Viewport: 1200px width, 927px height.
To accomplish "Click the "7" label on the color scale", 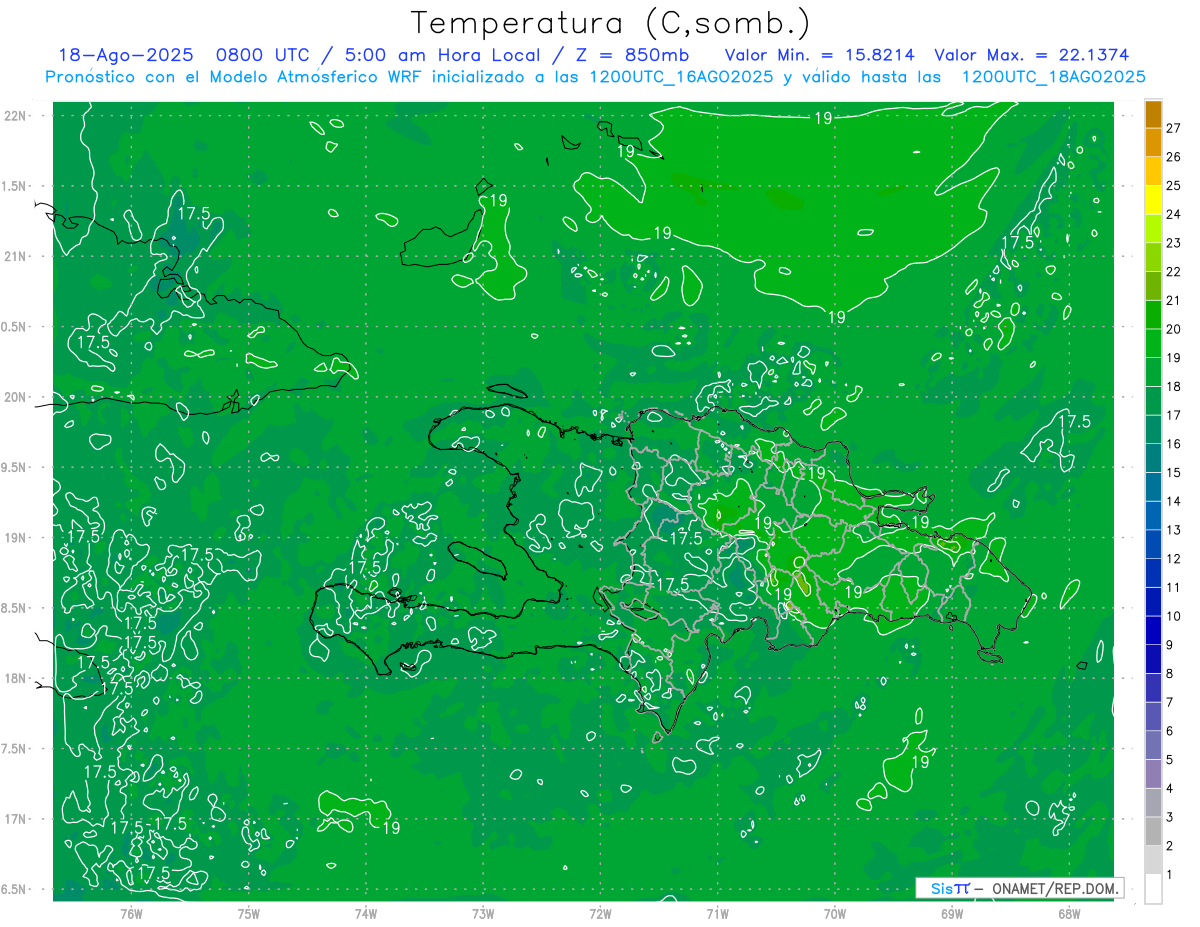I will (x=1170, y=702).
